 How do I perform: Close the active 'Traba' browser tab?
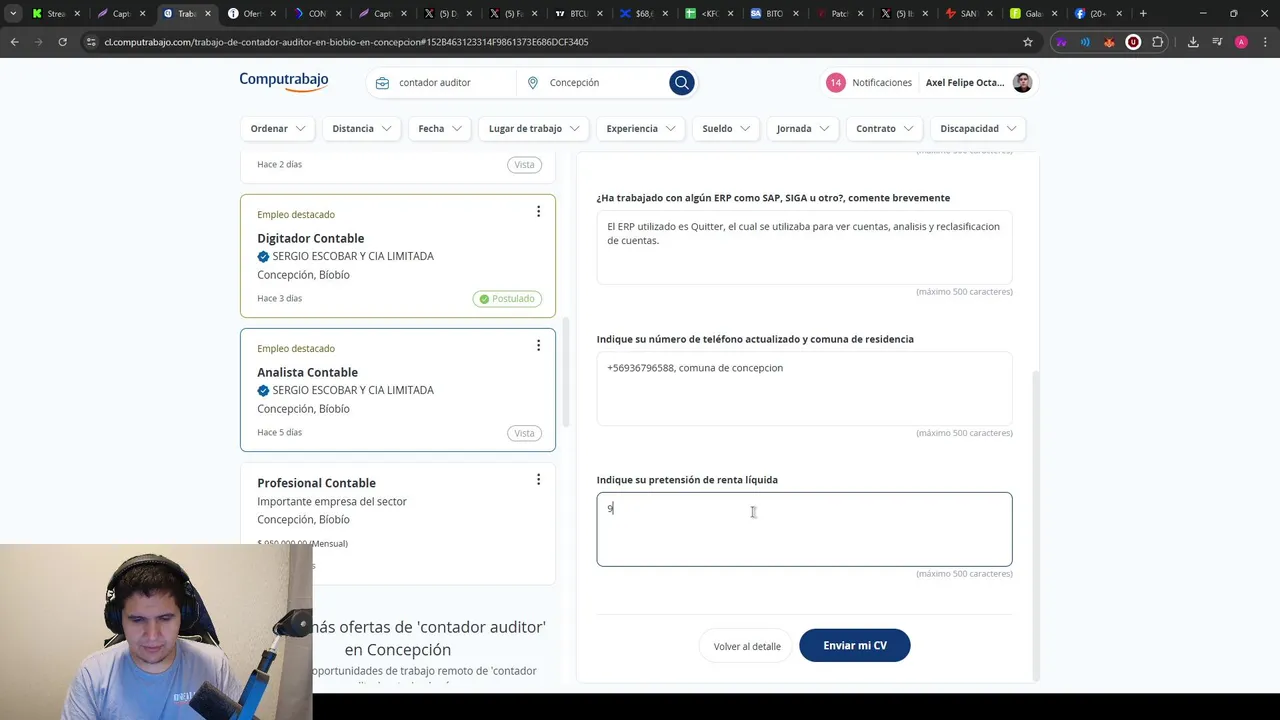(208, 14)
